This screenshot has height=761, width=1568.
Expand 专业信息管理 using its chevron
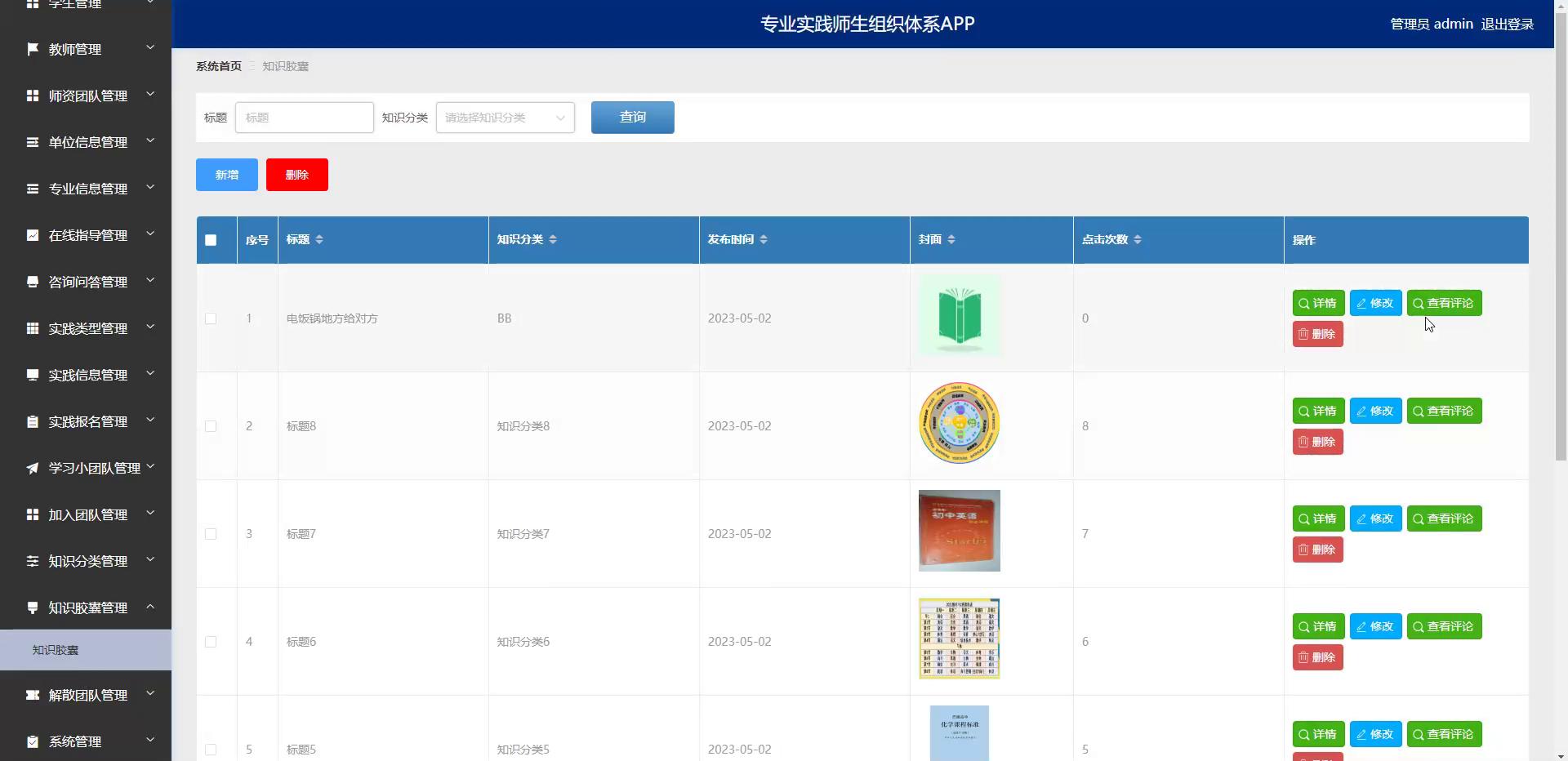click(150, 188)
